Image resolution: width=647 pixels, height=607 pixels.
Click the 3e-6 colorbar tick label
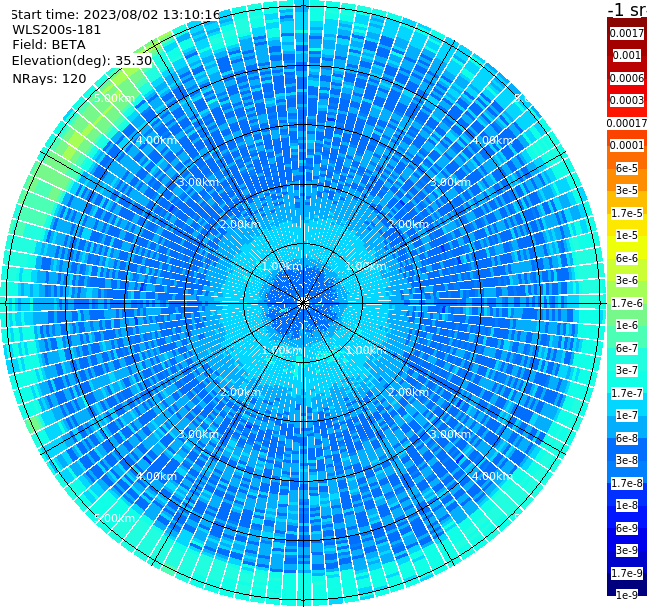(627, 280)
